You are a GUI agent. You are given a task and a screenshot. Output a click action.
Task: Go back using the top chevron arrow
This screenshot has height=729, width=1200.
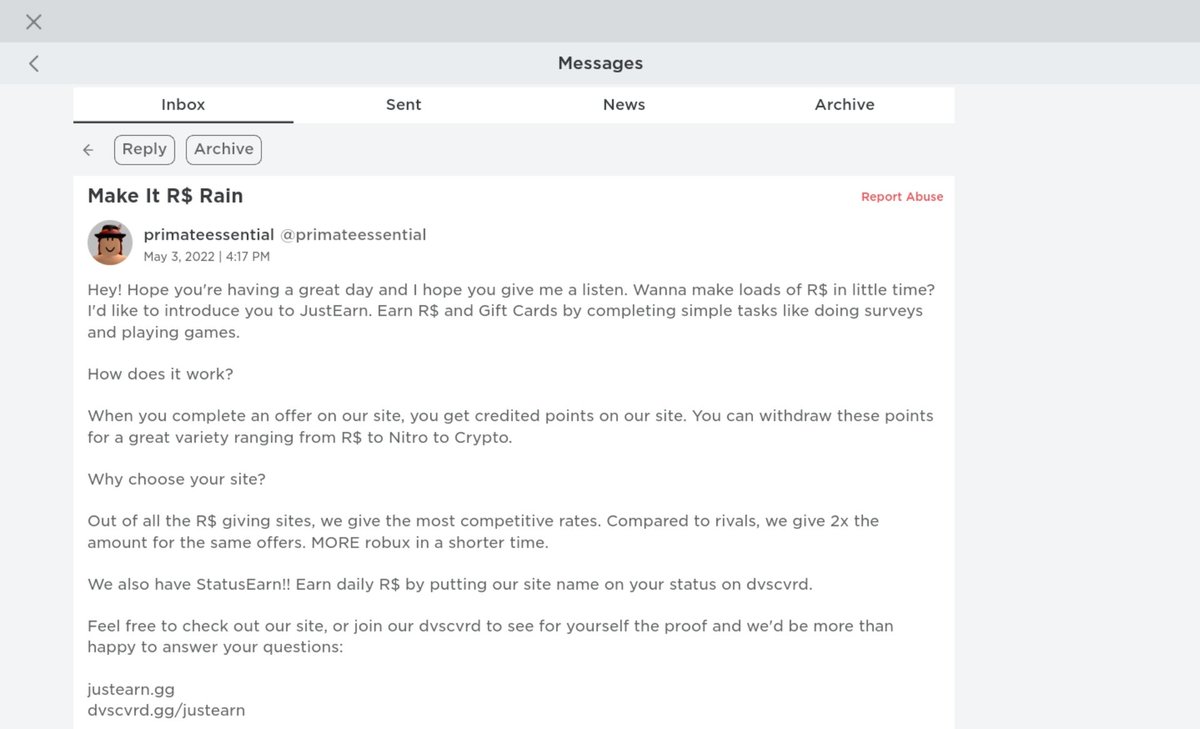click(x=33, y=64)
